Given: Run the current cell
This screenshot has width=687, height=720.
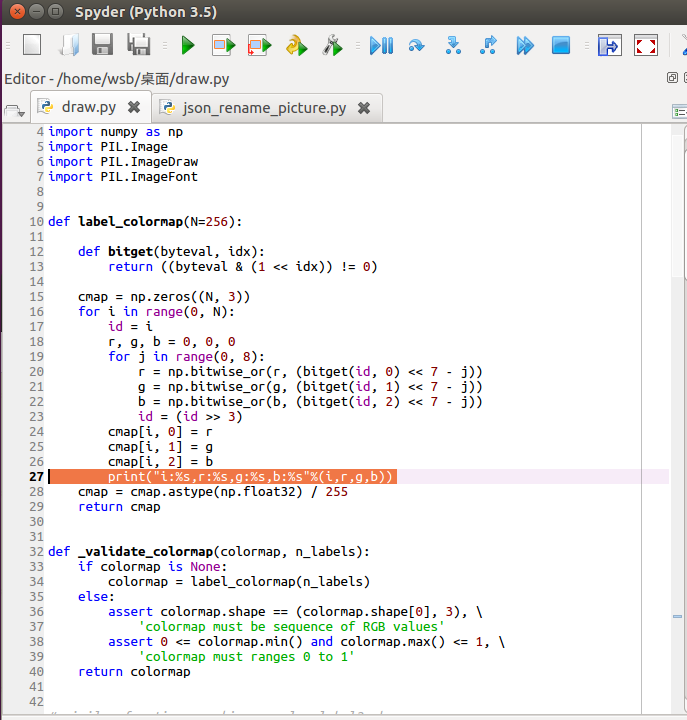Looking at the screenshot, I should click(x=223, y=45).
